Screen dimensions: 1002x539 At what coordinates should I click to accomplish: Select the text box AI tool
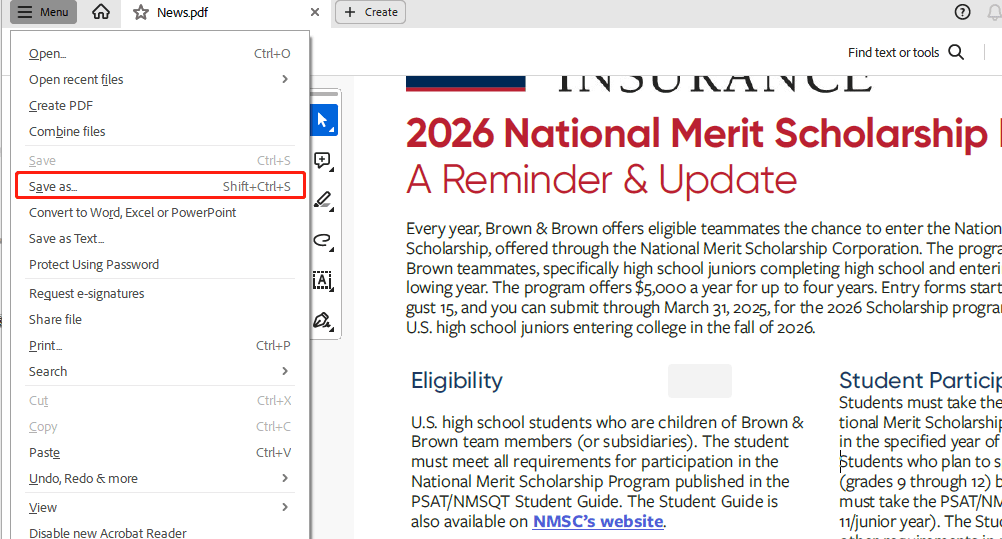(323, 281)
